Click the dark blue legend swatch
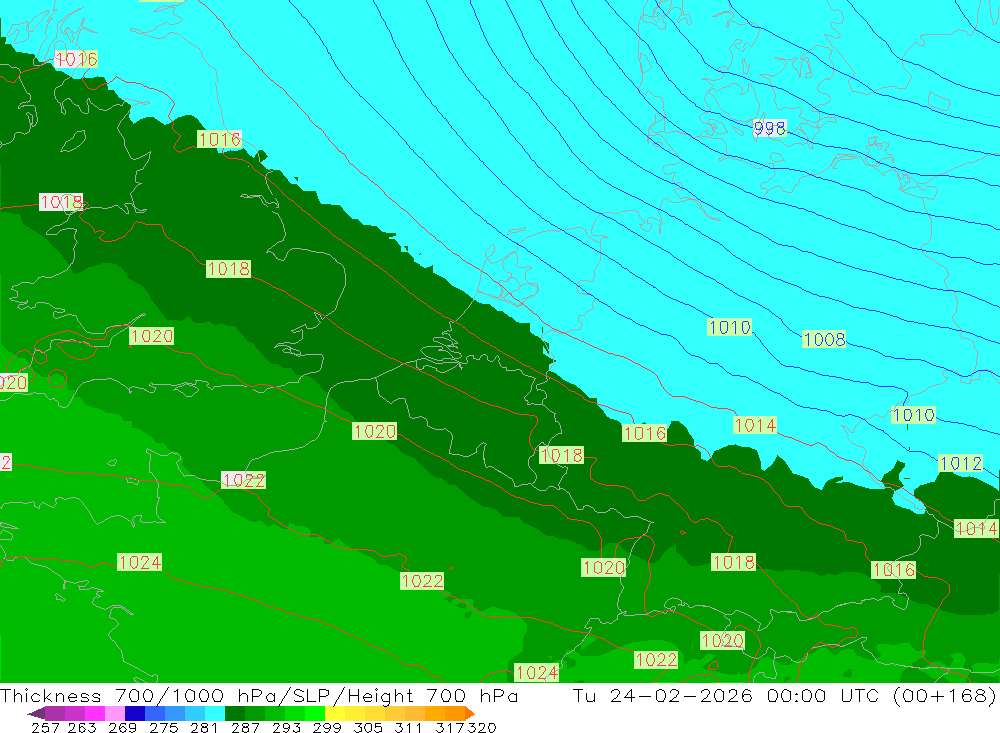This screenshot has width=1000, height=733. (135, 713)
